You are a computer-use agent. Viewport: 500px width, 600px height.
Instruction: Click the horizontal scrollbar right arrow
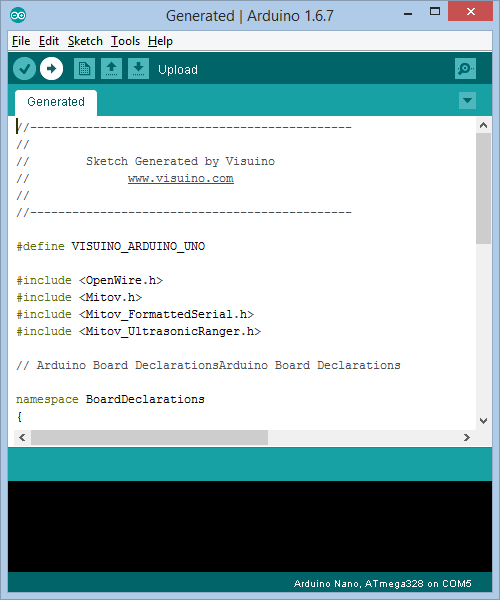pyautogui.click(x=466, y=437)
